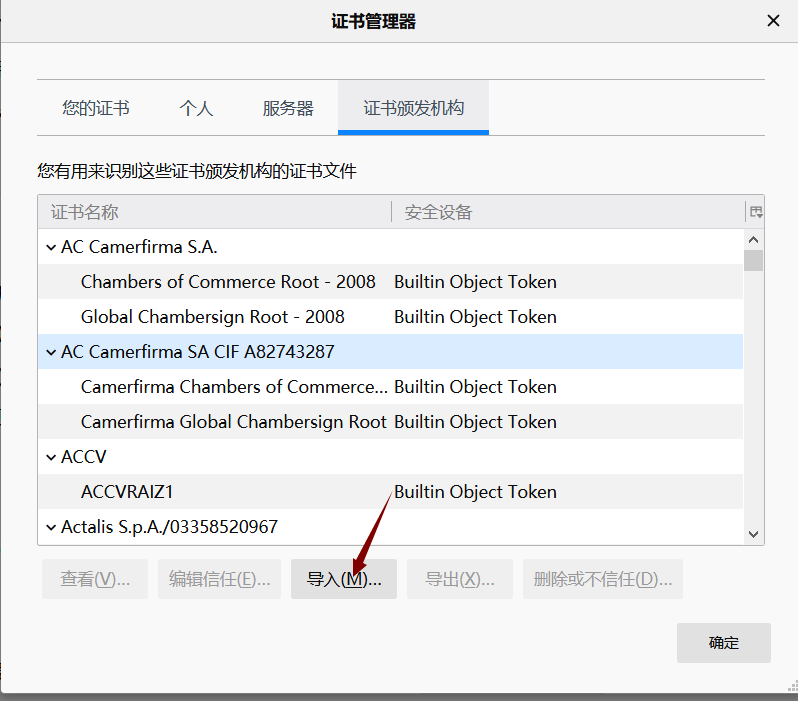Click Builtin Object Token beside Chambers of Commerce Root - 2008

pos(475,282)
